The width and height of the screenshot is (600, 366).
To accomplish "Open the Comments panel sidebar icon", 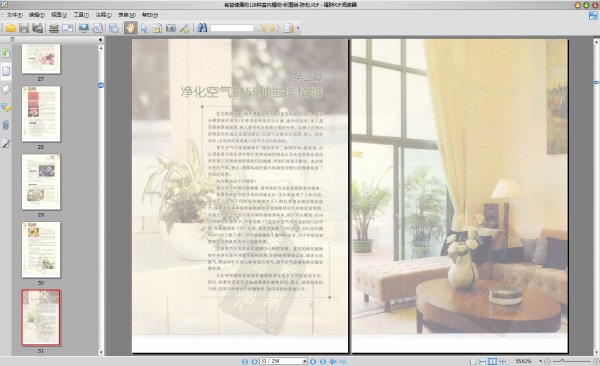I will point(6,107).
